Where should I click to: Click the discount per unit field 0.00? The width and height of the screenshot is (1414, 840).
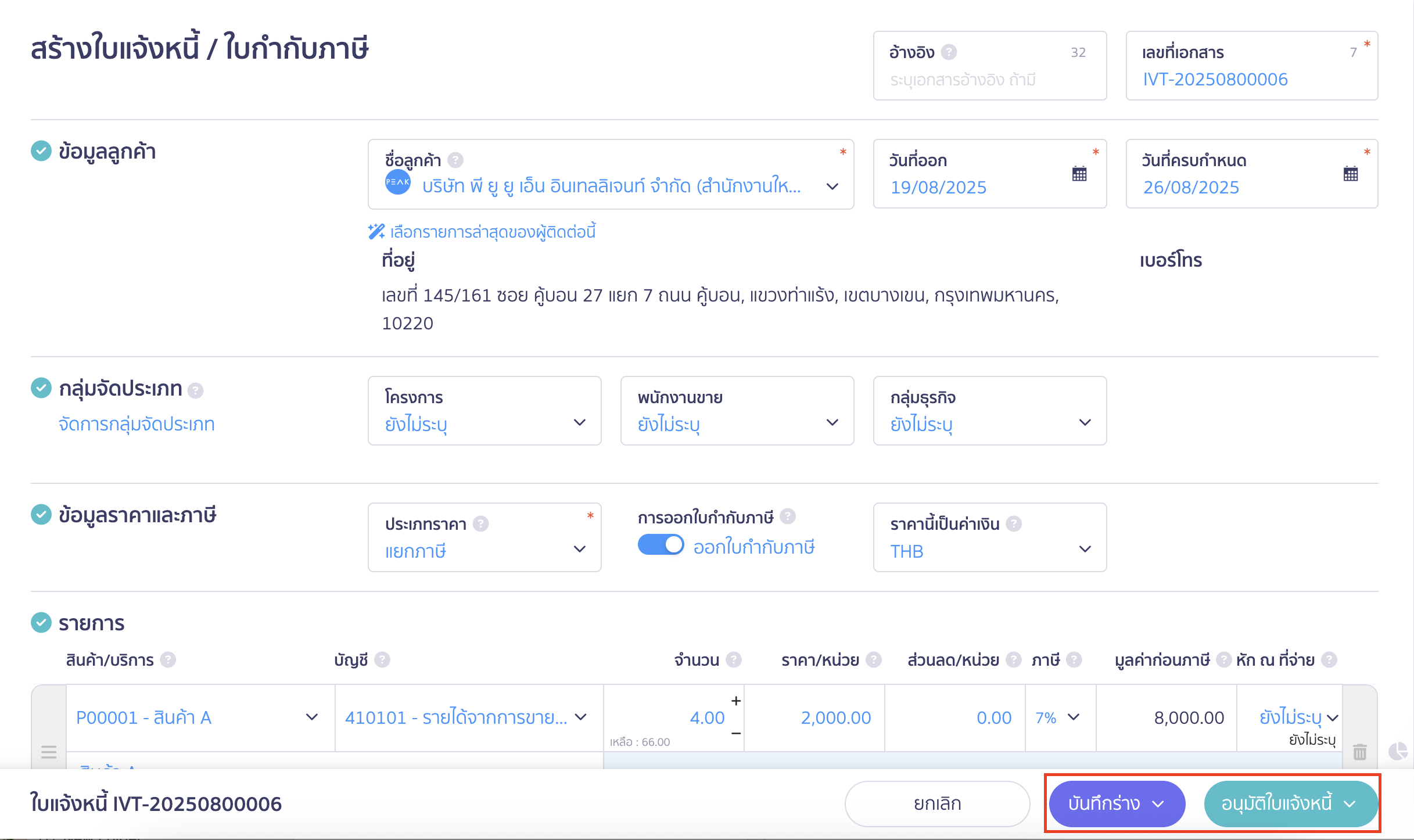coord(955,718)
